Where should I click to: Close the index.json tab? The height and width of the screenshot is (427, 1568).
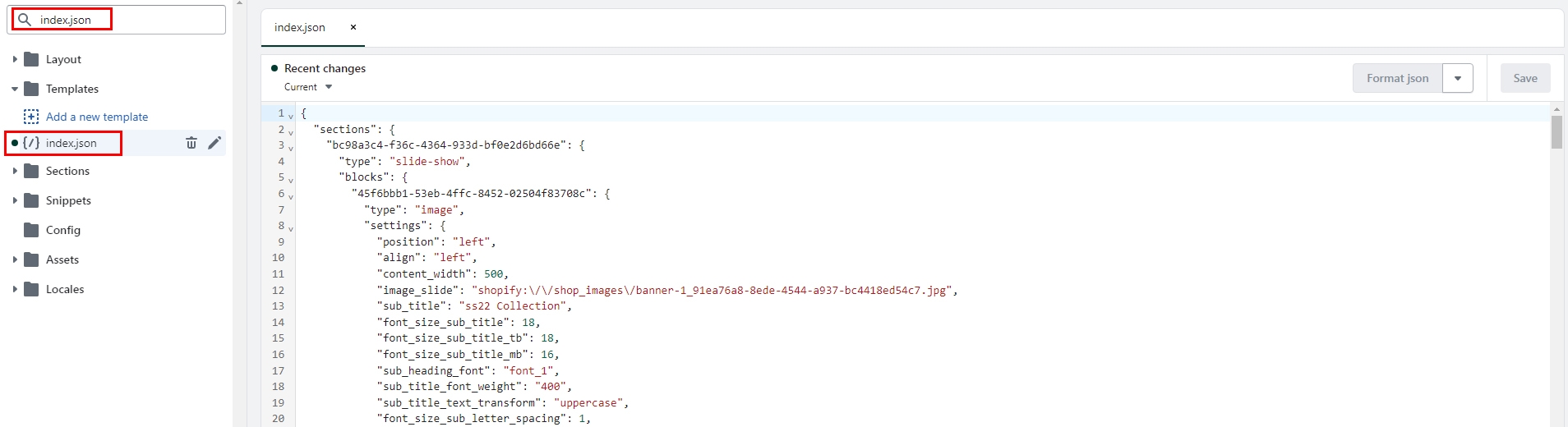353,27
